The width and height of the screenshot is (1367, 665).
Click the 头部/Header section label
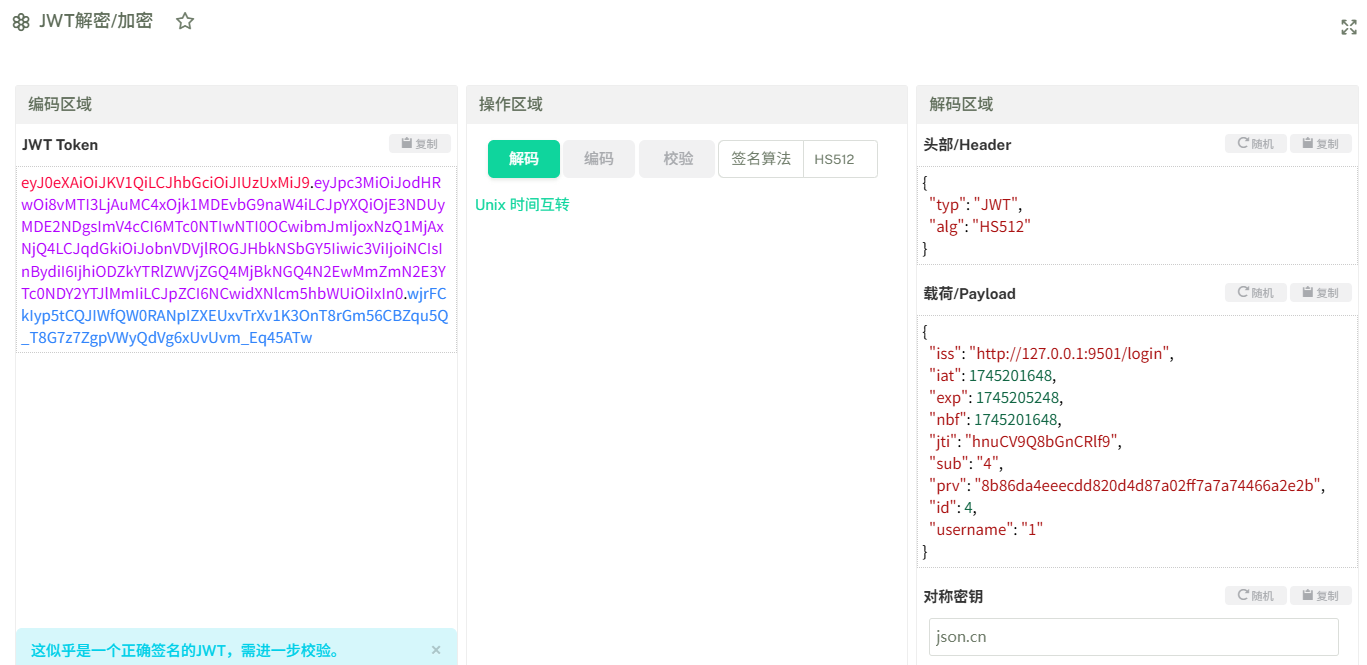pos(967,144)
